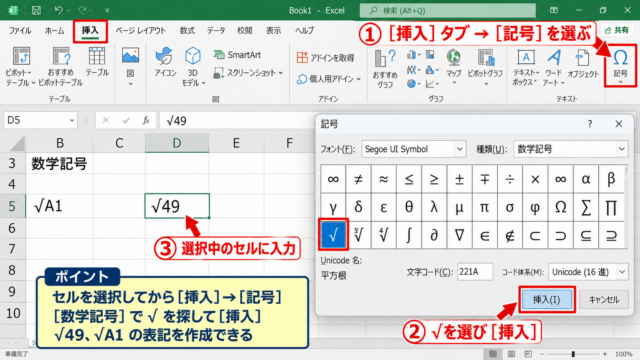Click Get Add-ins (アドインを取得)
The height and width of the screenshot is (360, 640).
pyautogui.click(x=325, y=58)
